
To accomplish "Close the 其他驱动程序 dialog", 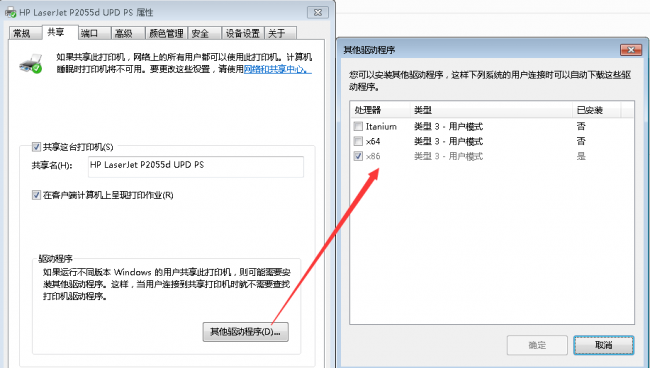I will [631, 50].
